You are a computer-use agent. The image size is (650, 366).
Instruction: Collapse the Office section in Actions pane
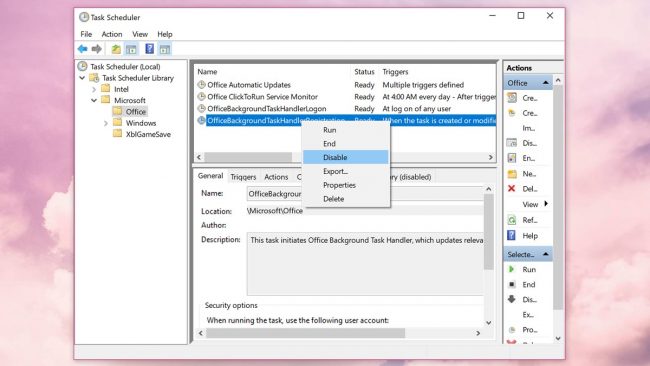click(x=546, y=83)
